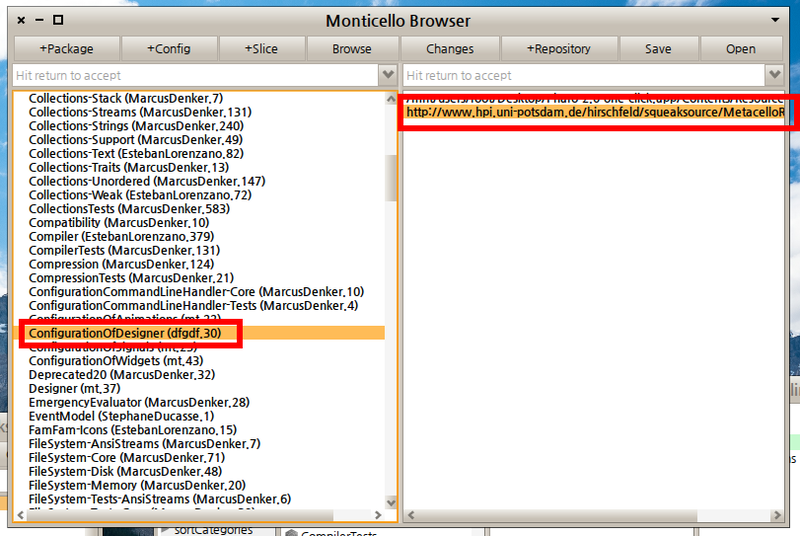The image size is (800, 536).
Task: Focus the repository filter input field
Action: coord(583,75)
